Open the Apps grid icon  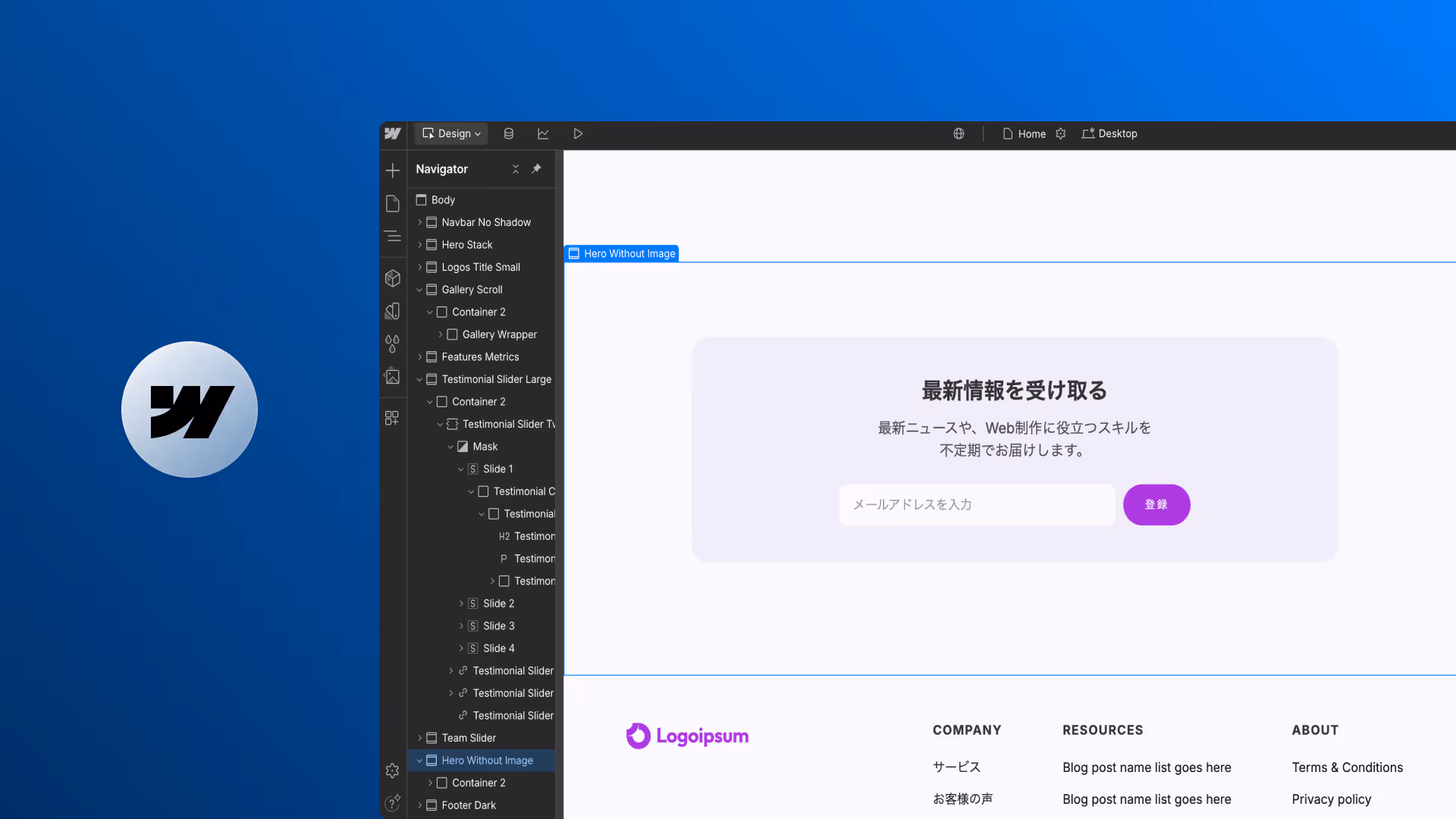coord(392,418)
